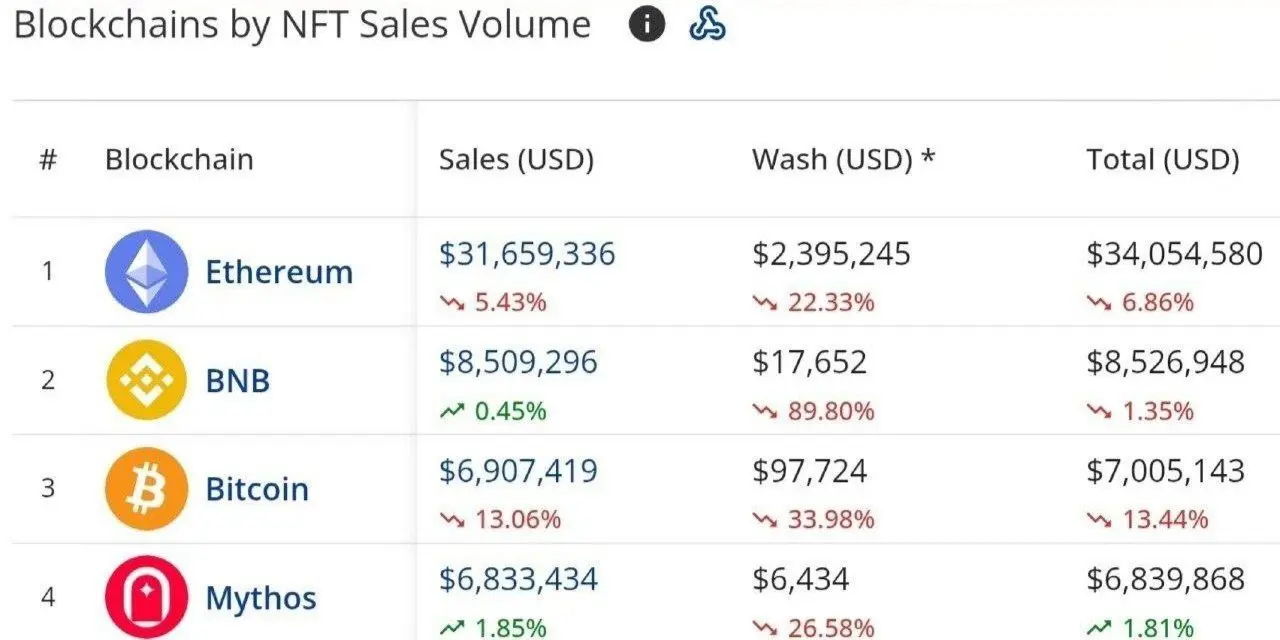Click the blue webhook icon beside the title
The height and width of the screenshot is (640, 1280).
pyautogui.click(x=707, y=25)
